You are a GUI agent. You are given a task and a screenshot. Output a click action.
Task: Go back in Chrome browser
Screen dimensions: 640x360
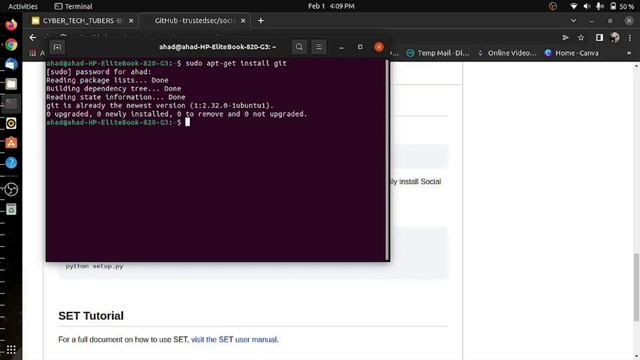coord(33,38)
